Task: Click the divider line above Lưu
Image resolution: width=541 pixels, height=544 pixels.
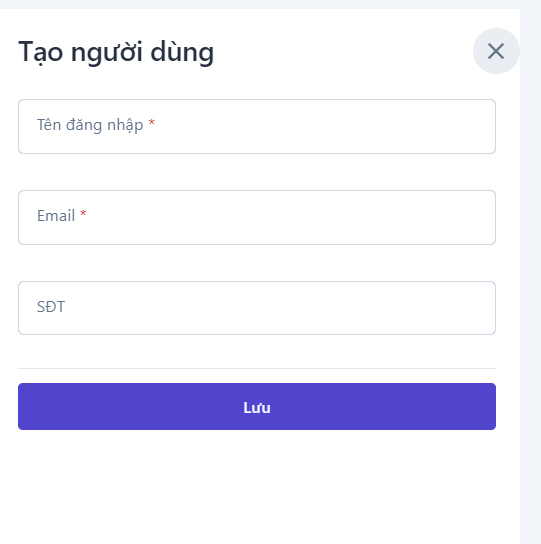Action: [257, 368]
